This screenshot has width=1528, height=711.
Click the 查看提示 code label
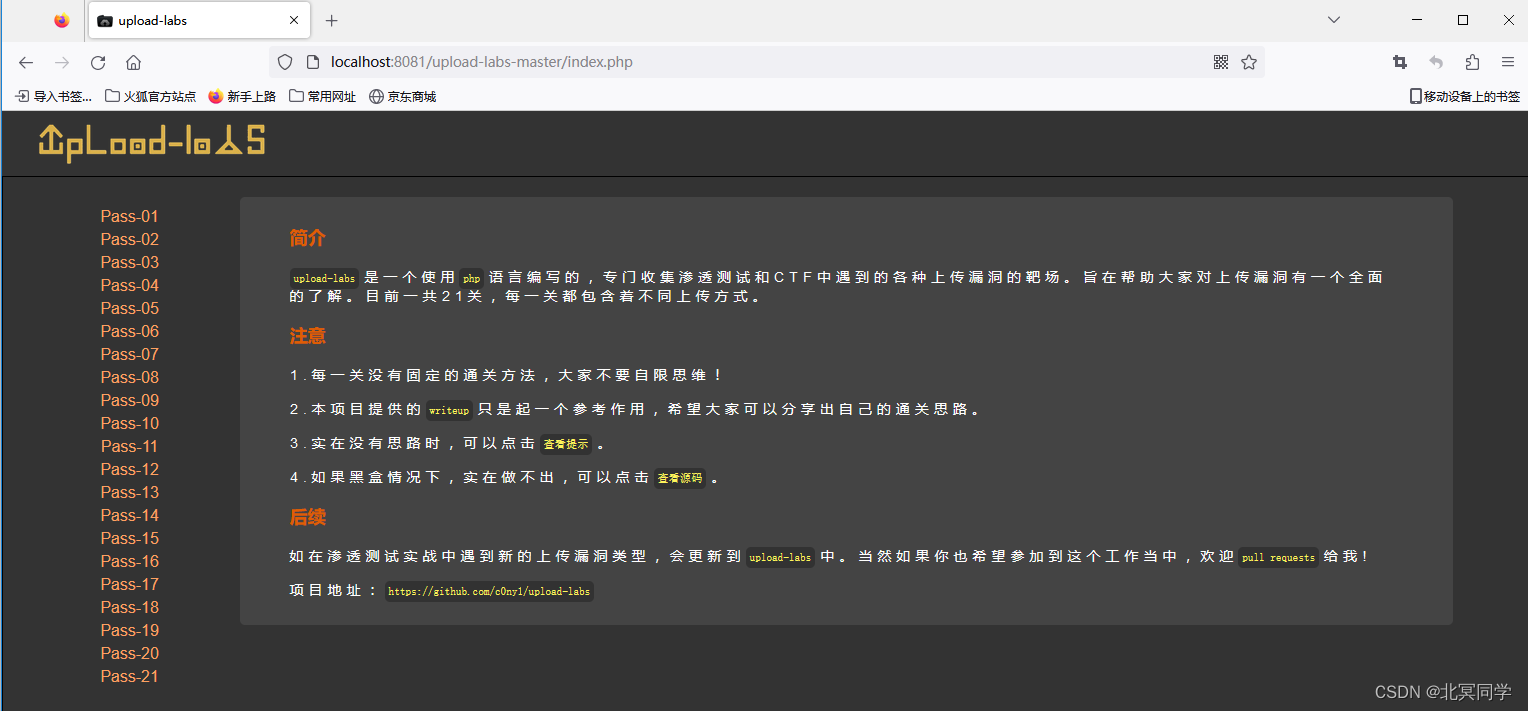click(566, 444)
